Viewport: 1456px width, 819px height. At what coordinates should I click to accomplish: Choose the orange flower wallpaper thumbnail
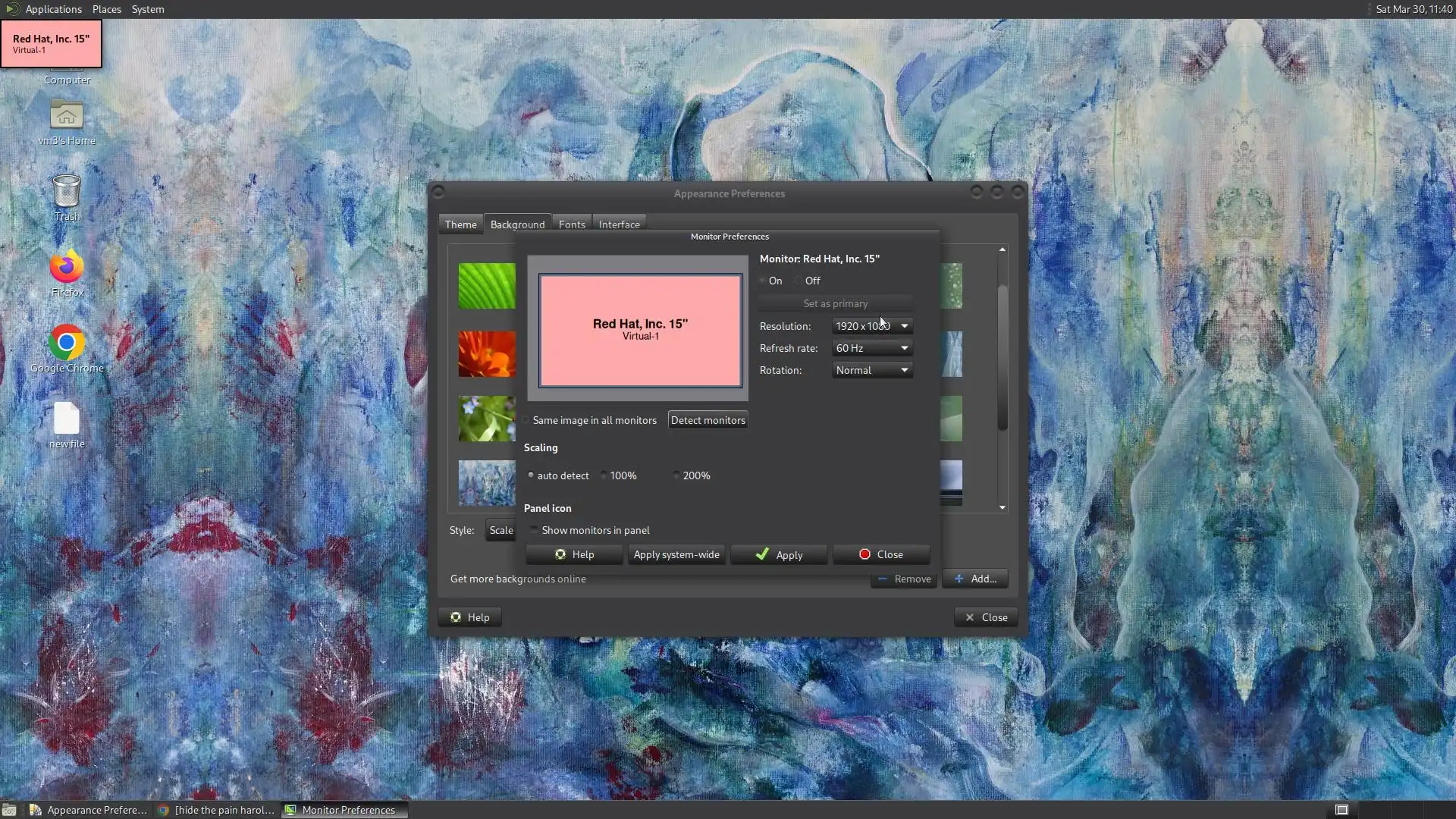pos(486,353)
